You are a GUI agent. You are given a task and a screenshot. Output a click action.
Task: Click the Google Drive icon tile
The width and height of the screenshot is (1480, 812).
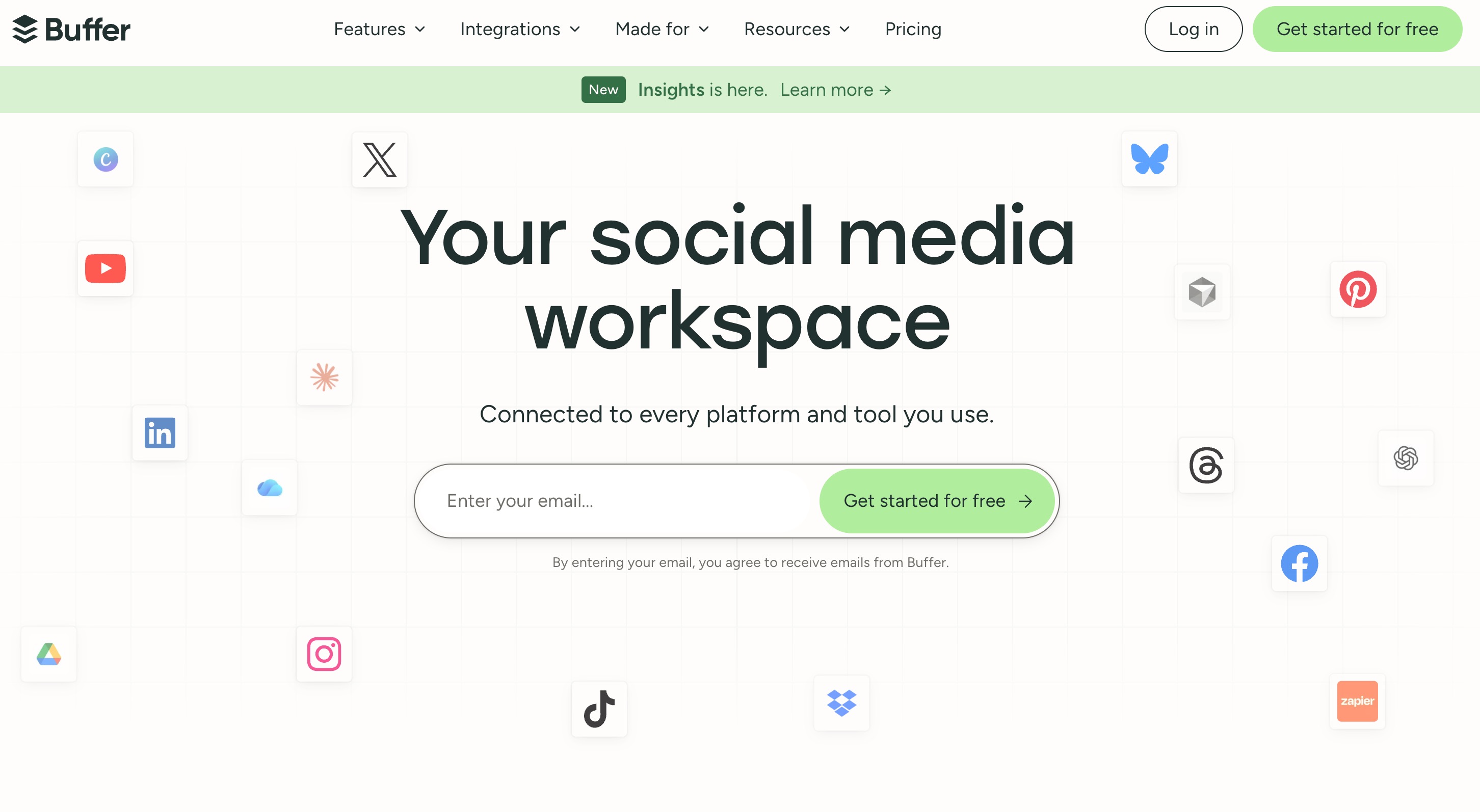tap(49, 654)
